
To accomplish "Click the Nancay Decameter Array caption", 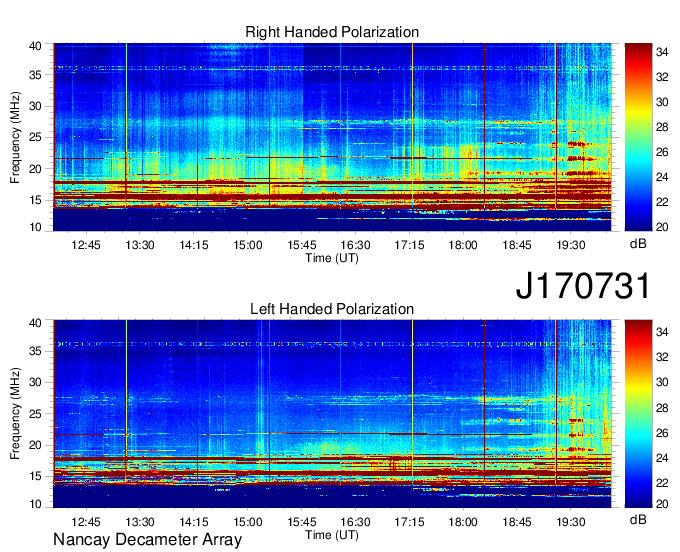I will click(x=147, y=539).
